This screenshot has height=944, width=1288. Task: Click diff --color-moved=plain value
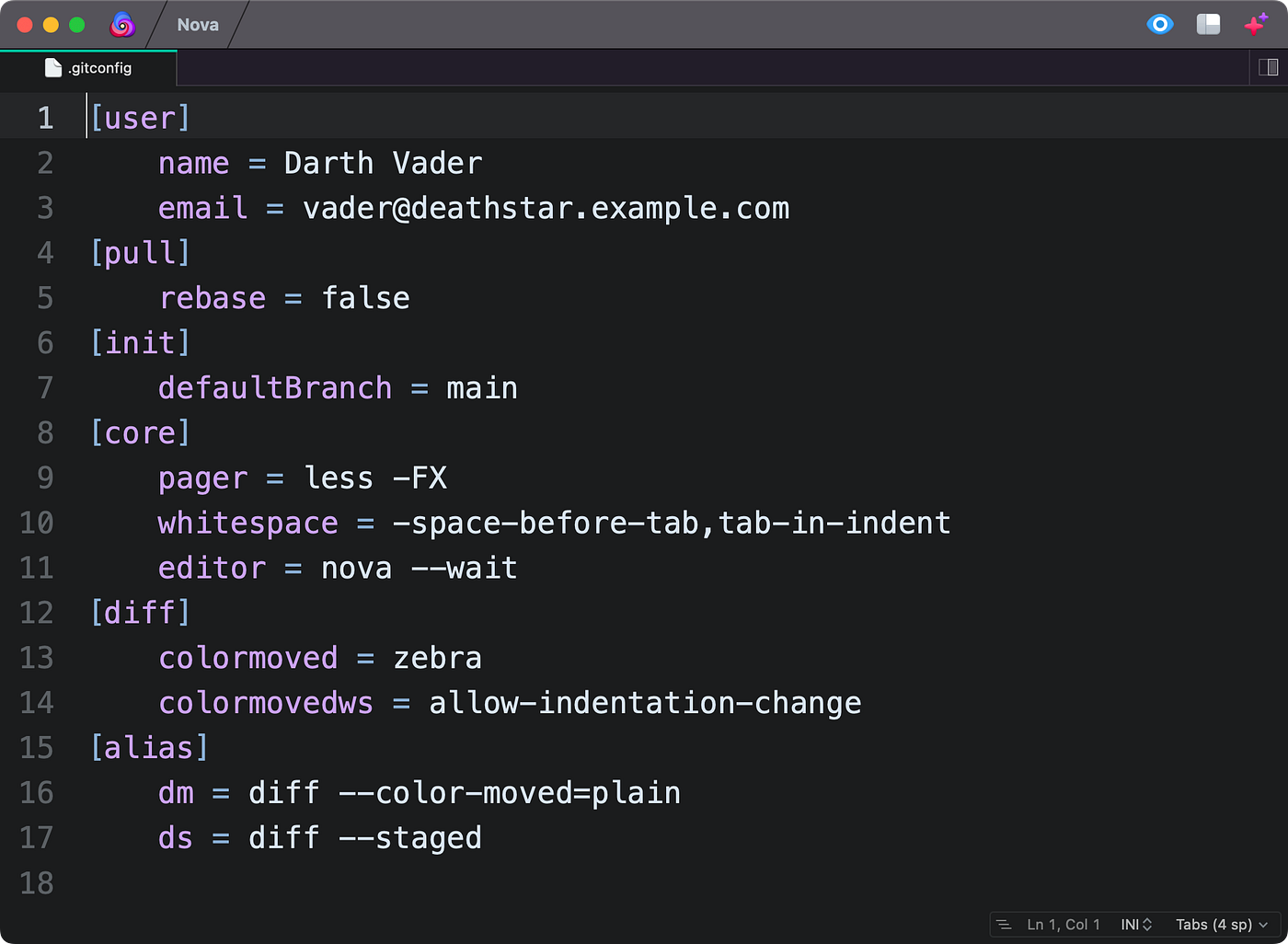465,793
